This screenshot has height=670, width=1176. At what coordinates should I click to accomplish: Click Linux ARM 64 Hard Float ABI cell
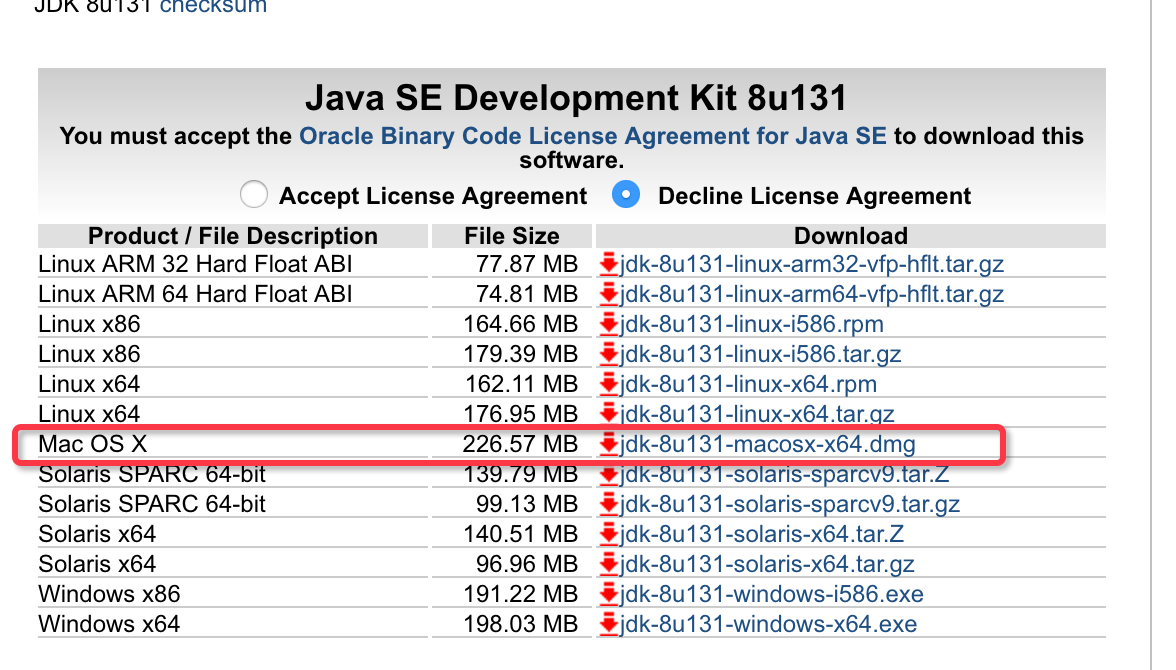(232, 294)
